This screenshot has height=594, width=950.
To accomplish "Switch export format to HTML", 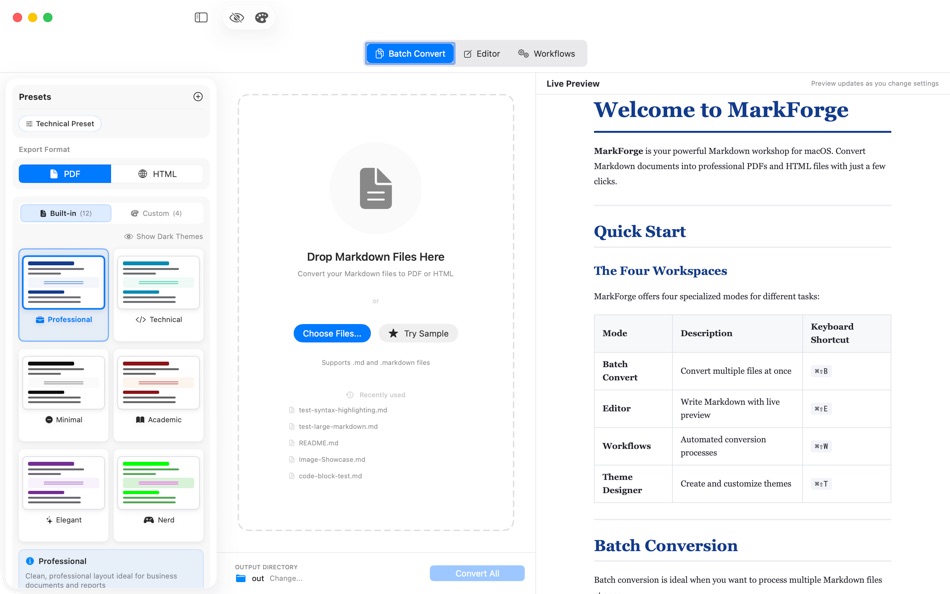I will tap(157, 173).
